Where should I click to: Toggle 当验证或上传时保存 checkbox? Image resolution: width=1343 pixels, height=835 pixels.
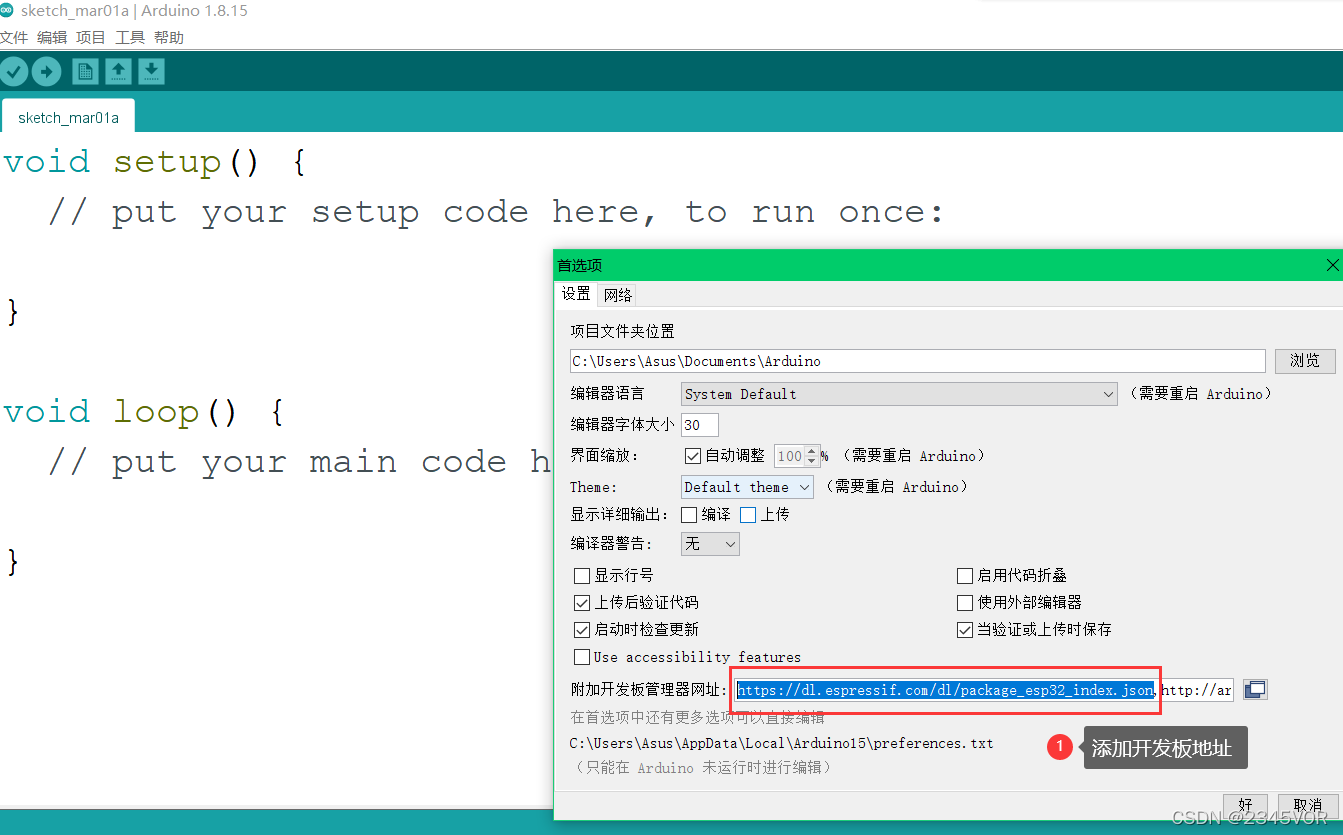coord(965,630)
